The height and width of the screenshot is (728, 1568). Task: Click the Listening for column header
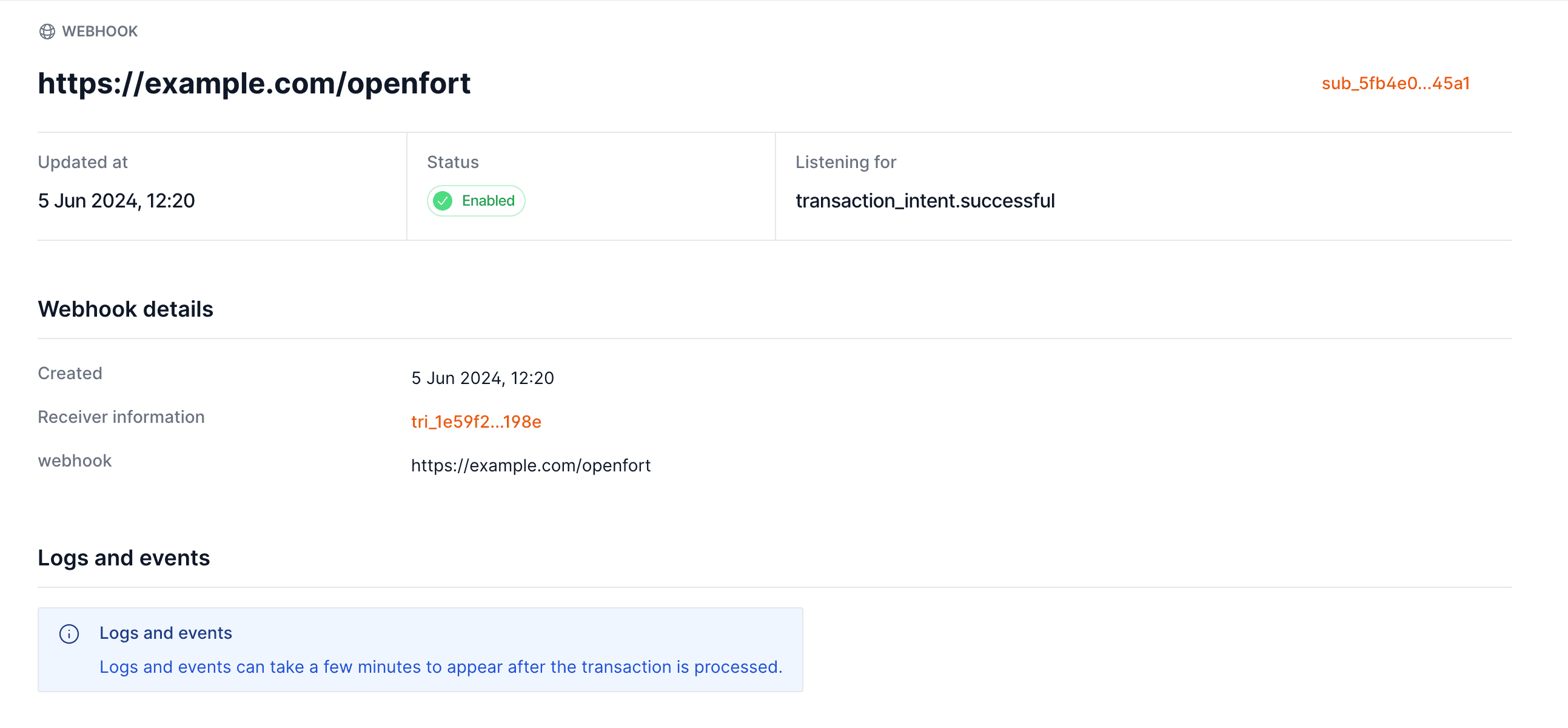tap(845, 161)
